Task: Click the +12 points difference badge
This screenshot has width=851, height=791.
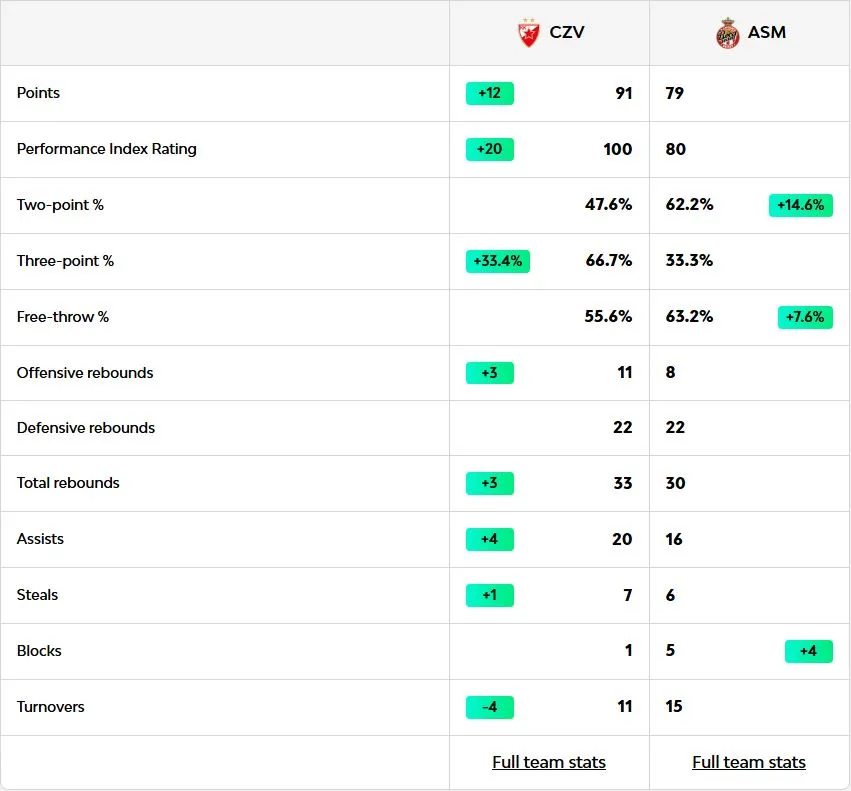Action: click(490, 93)
